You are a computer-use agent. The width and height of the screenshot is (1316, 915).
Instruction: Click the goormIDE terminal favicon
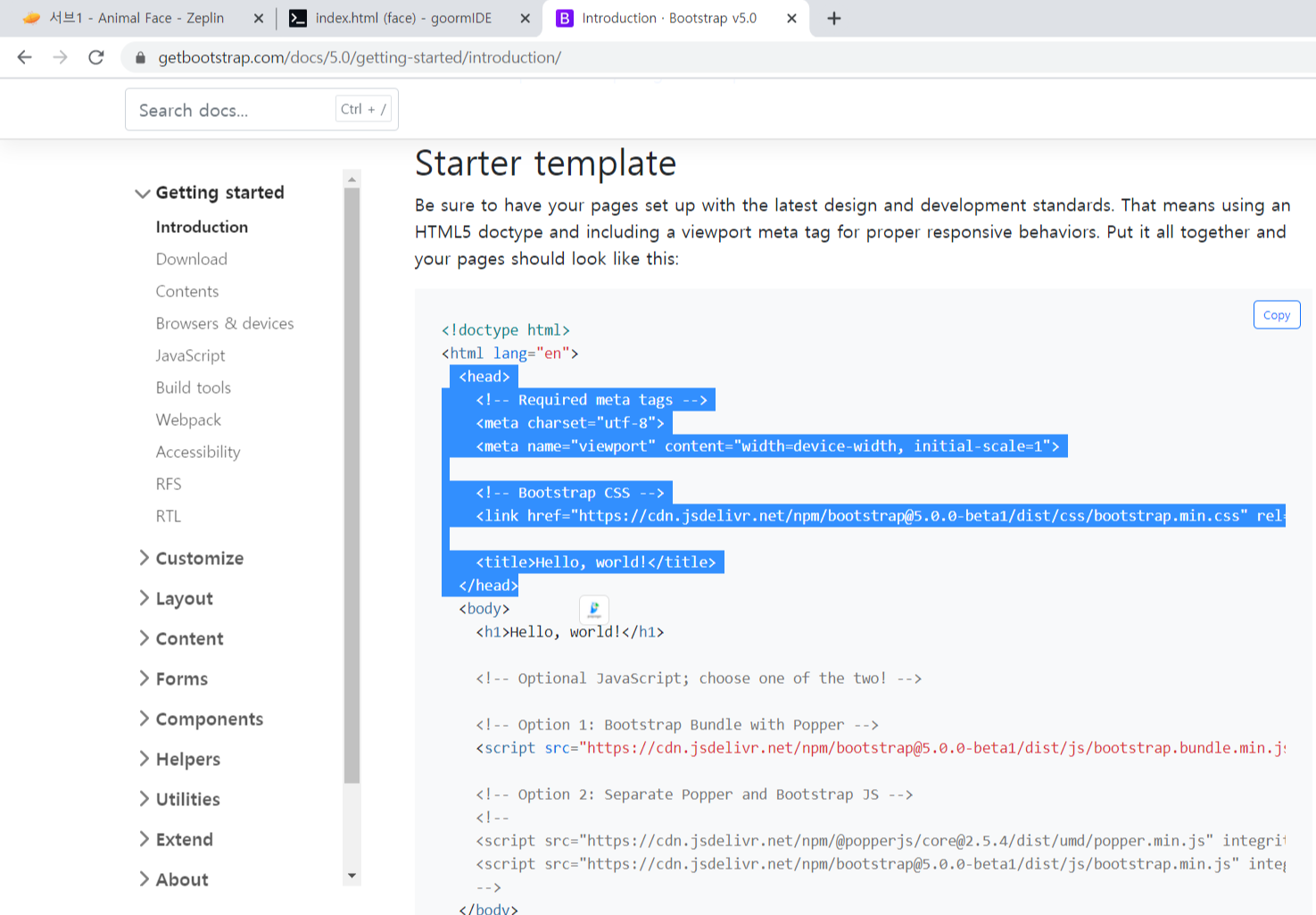point(298,18)
